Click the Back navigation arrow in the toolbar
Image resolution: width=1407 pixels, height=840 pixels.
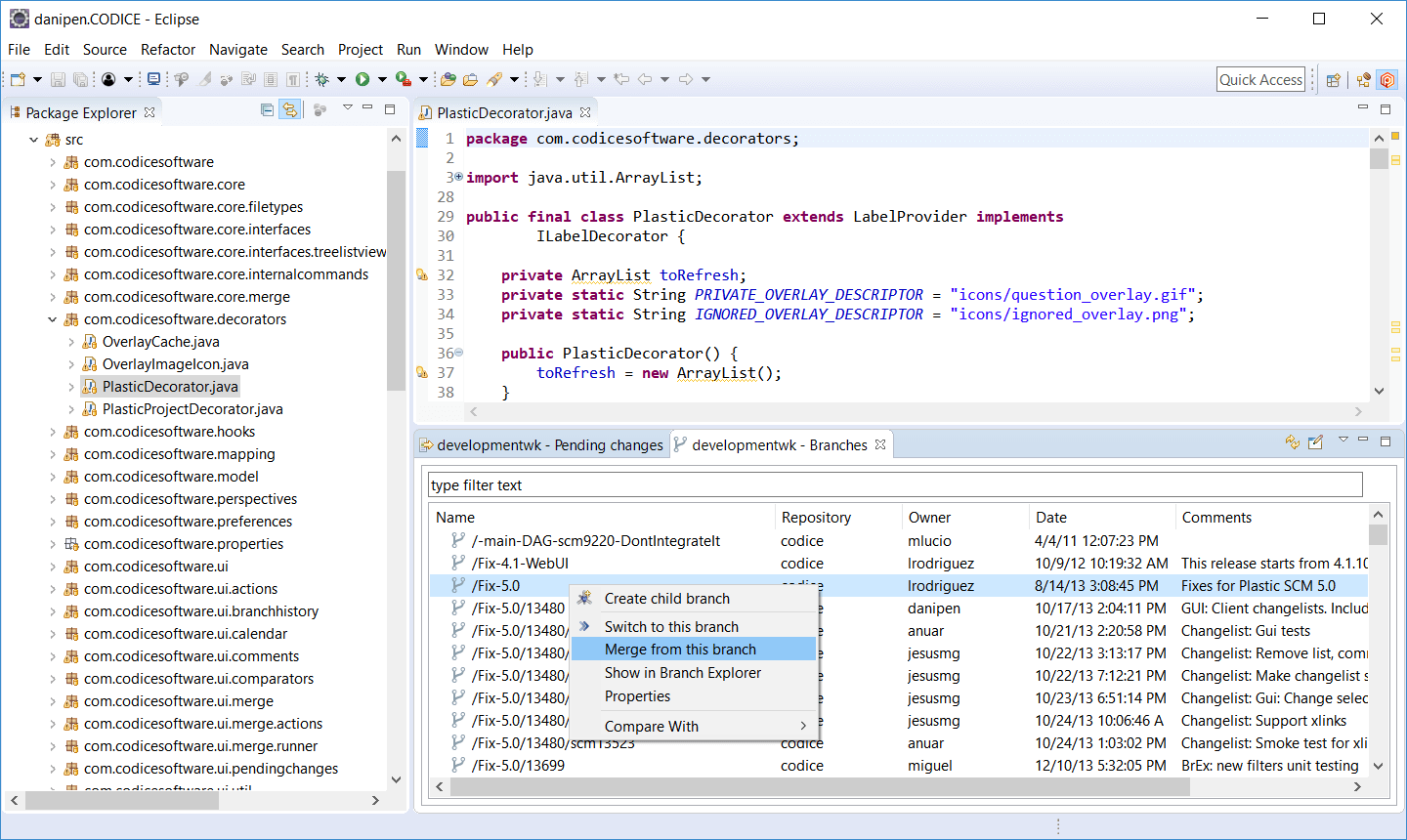pos(644,79)
